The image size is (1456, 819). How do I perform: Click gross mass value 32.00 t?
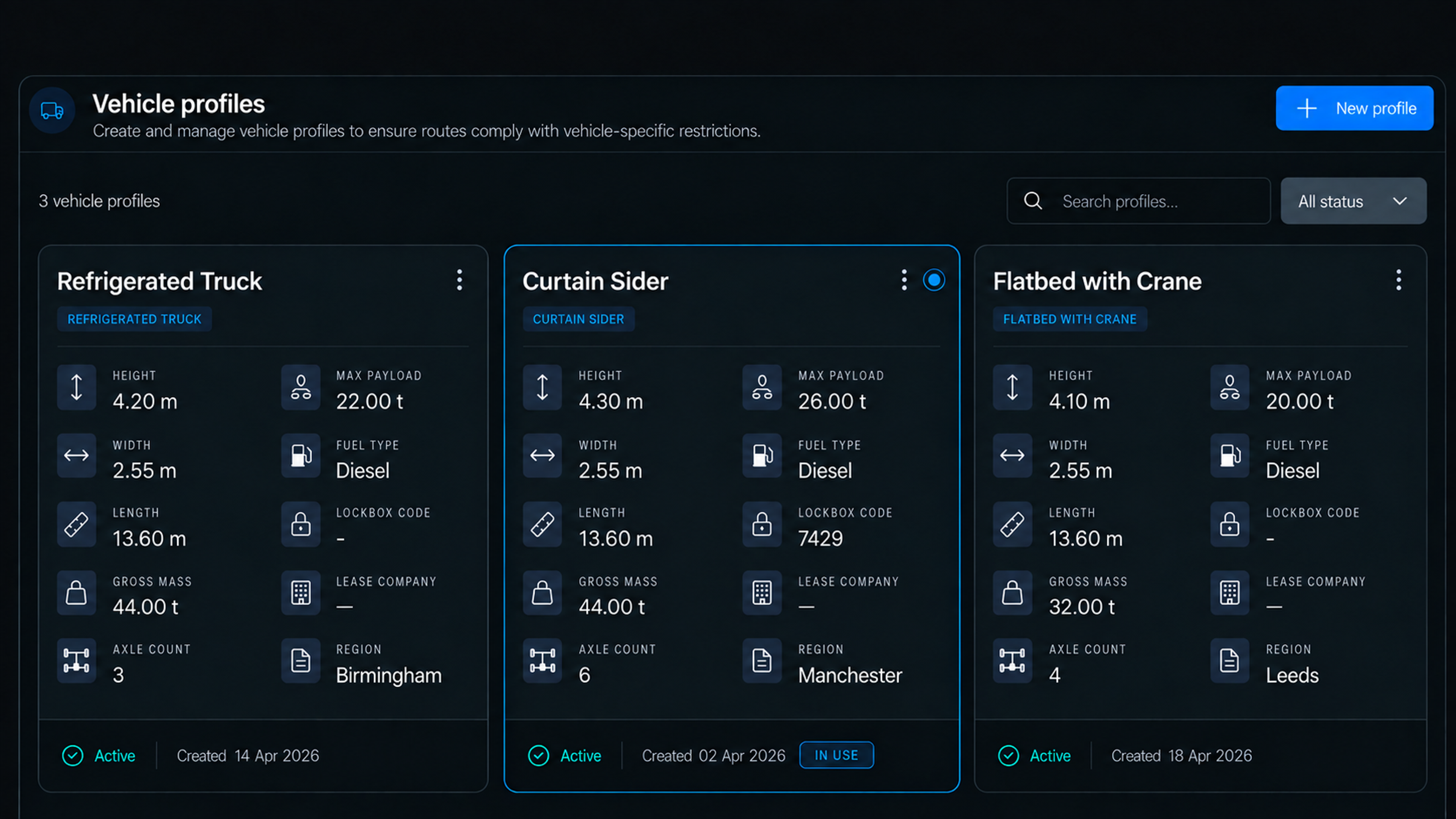click(x=1082, y=607)
